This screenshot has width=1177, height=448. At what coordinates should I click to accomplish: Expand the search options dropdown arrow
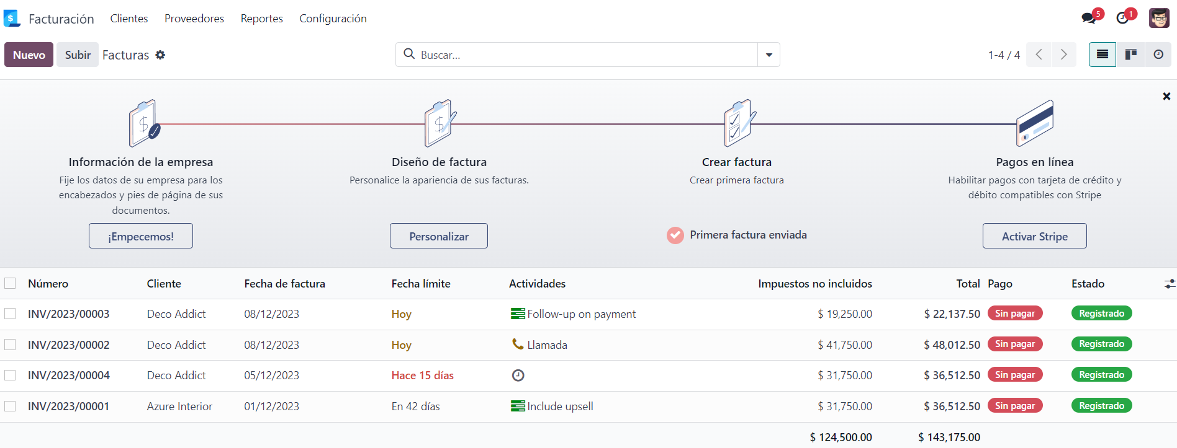click(768, 55)
